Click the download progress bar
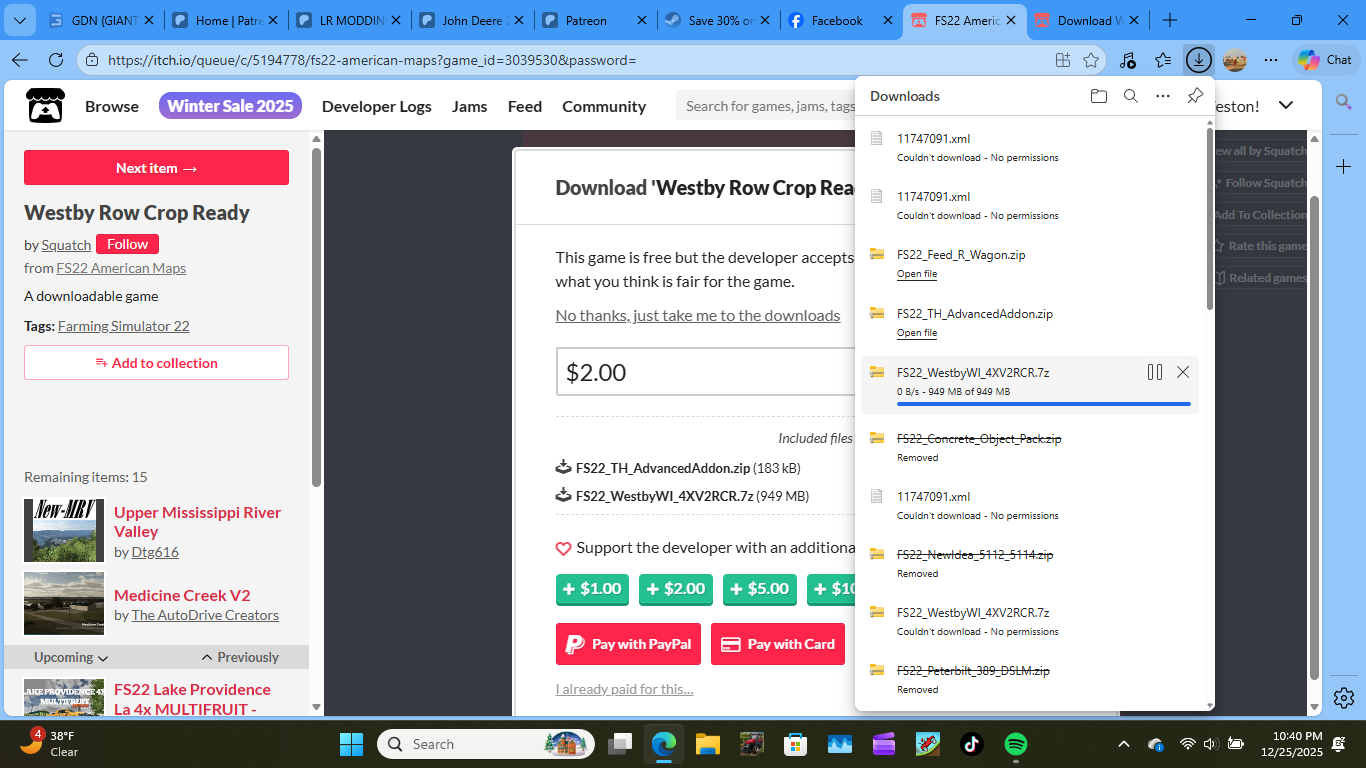This screenshot has height=768, width=1366. pyautogui.click(x=1044, y=404)
